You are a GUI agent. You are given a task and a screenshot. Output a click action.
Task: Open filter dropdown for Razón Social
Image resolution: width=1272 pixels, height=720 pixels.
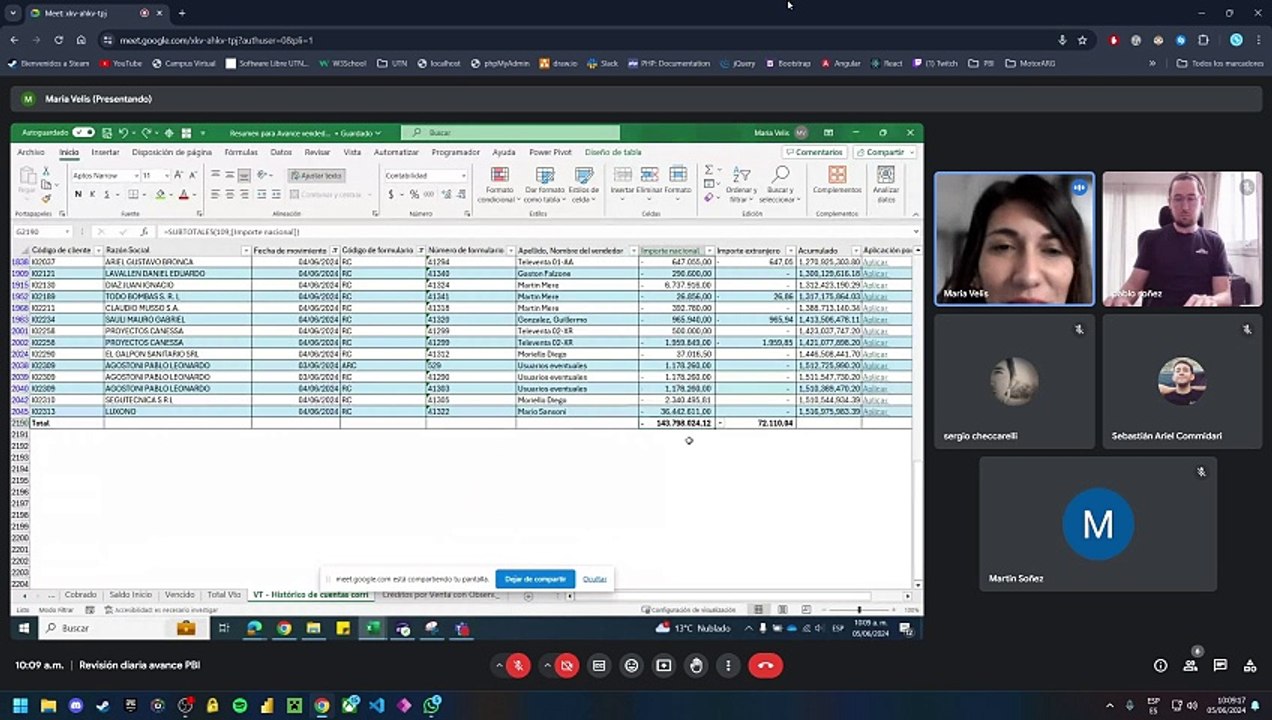[244, 250]
